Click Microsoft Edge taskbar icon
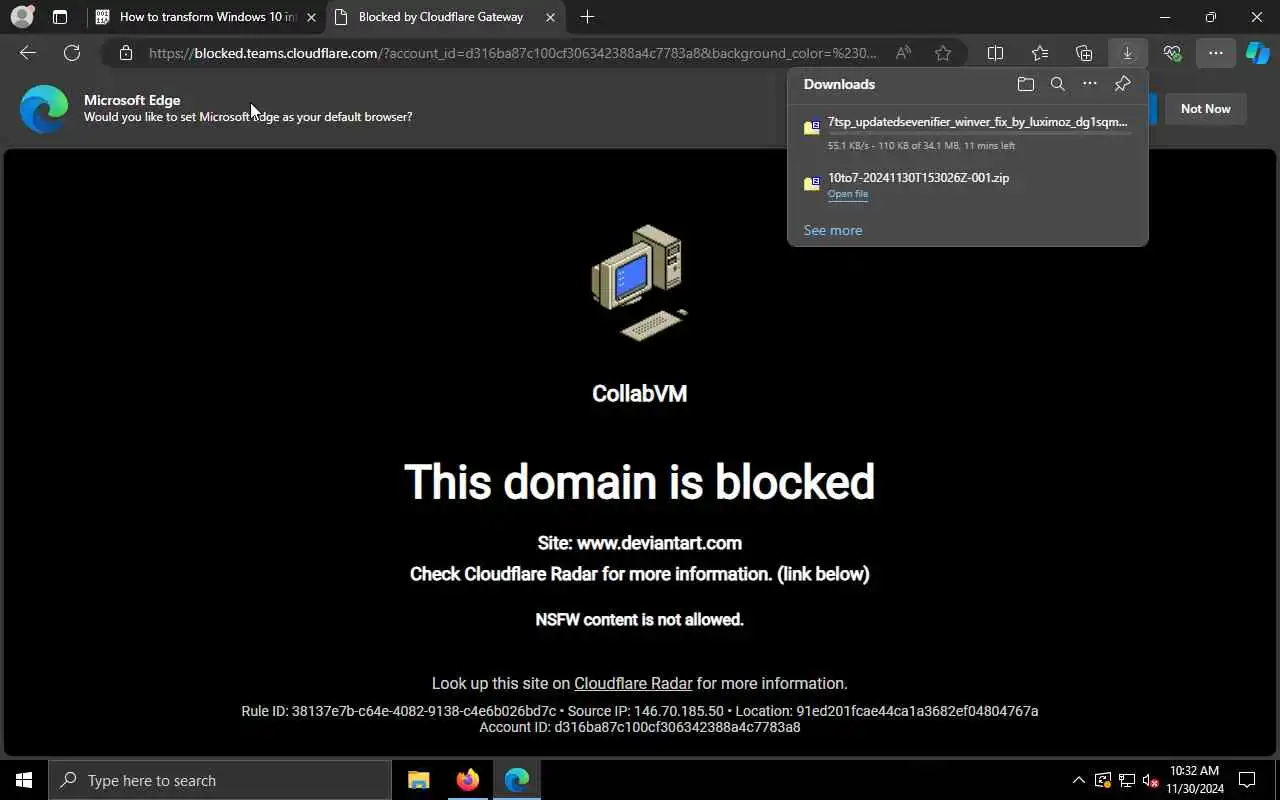1280x800 pixels. click(x=517, y=780)
